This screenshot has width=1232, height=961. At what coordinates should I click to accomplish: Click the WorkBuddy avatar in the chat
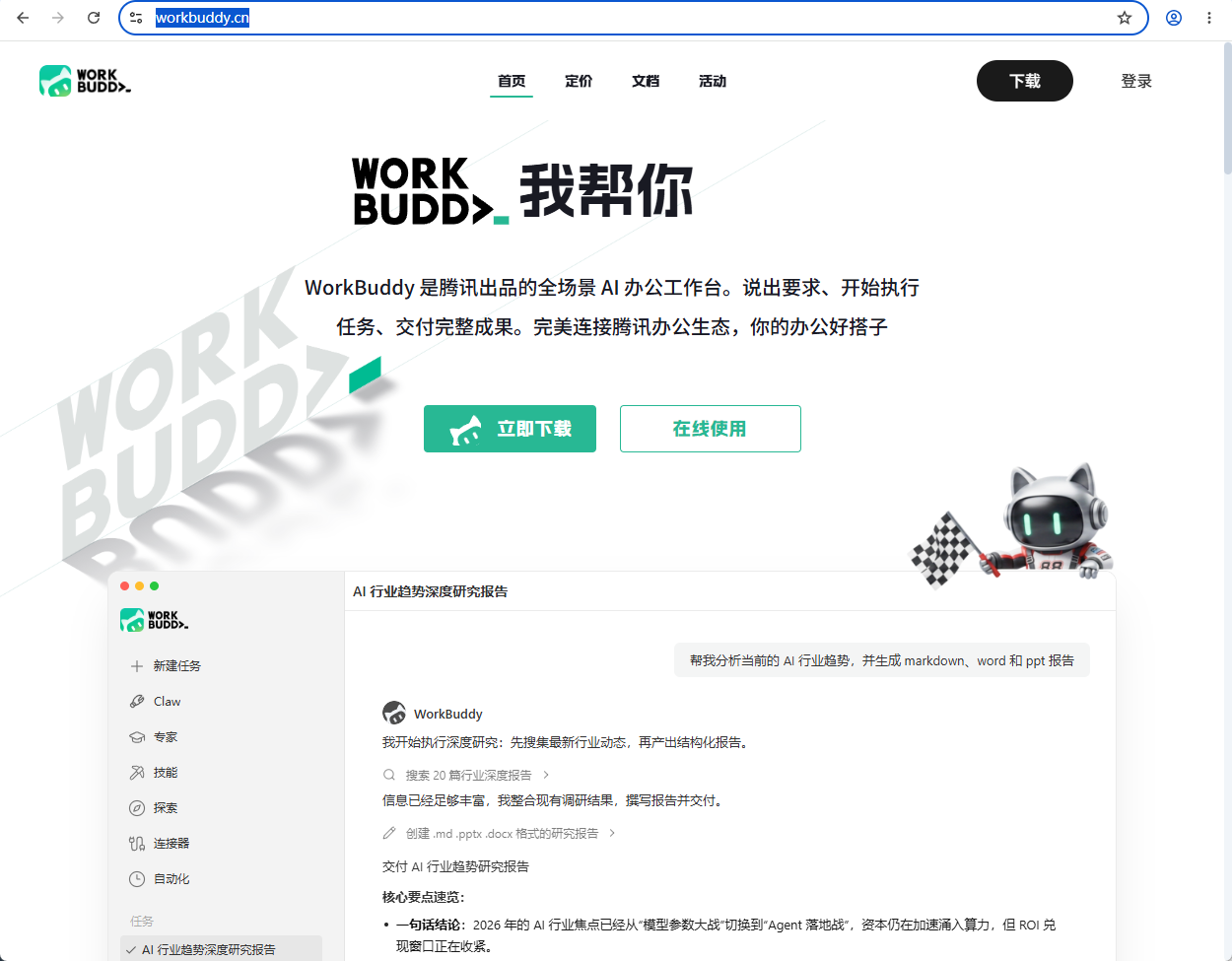click(394, 713)
